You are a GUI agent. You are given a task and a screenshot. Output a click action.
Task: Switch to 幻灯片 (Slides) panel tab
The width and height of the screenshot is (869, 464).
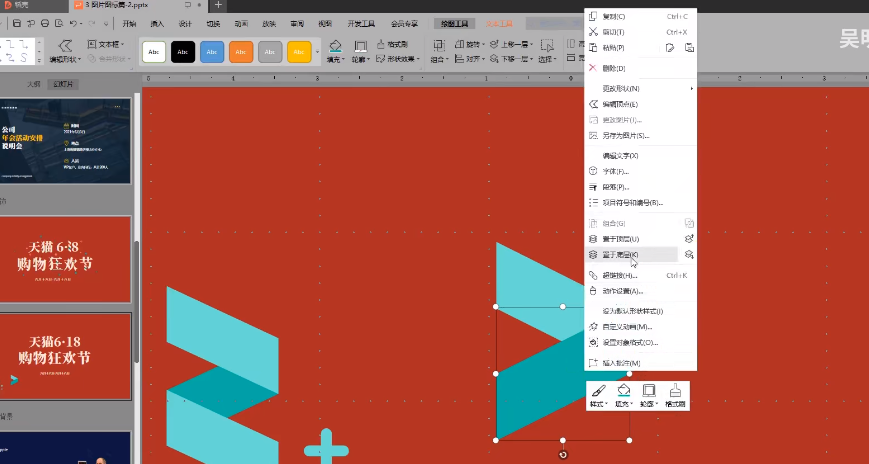(63, 84)
